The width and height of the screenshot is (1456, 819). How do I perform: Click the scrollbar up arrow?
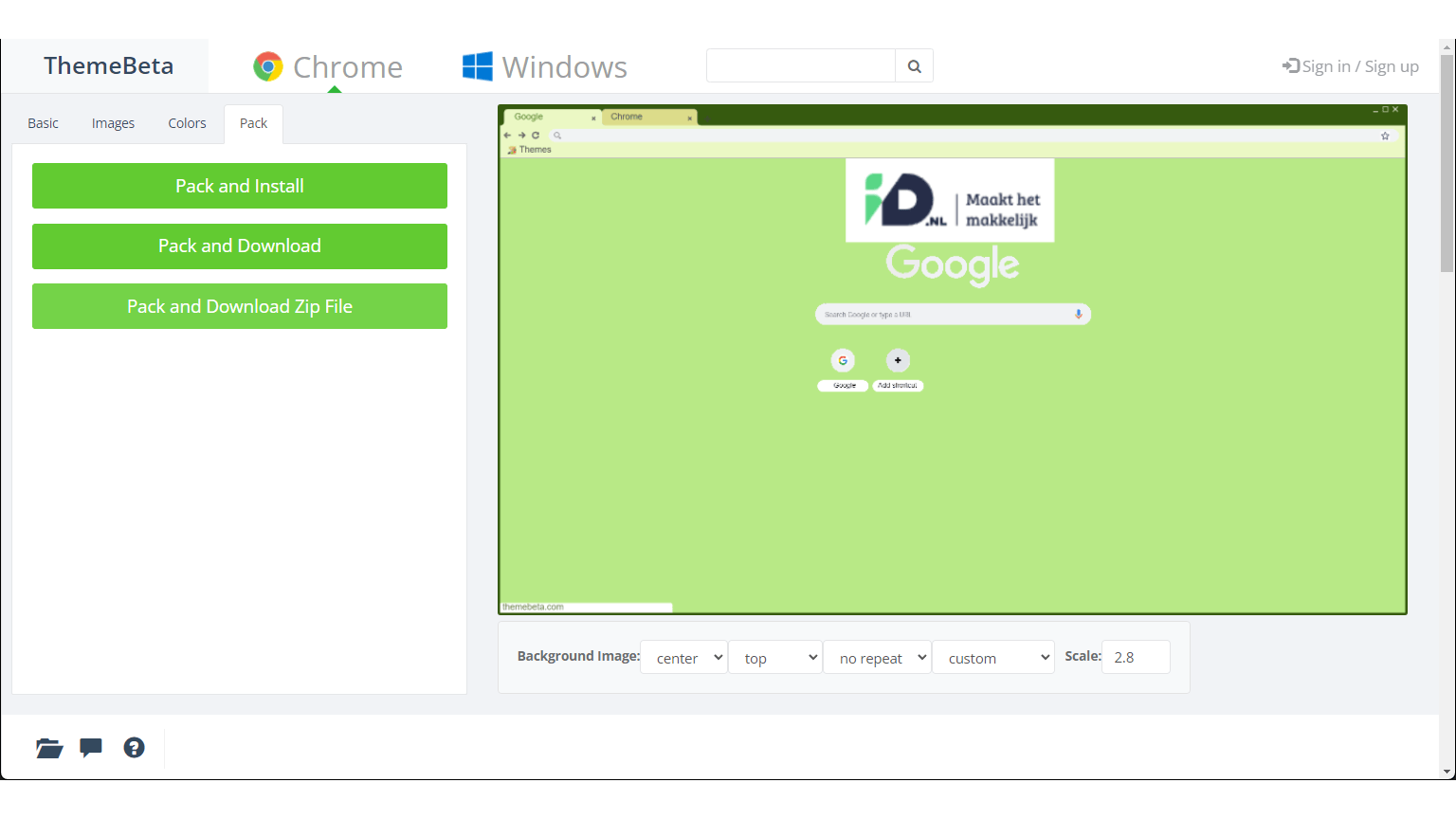(1447, 47)
